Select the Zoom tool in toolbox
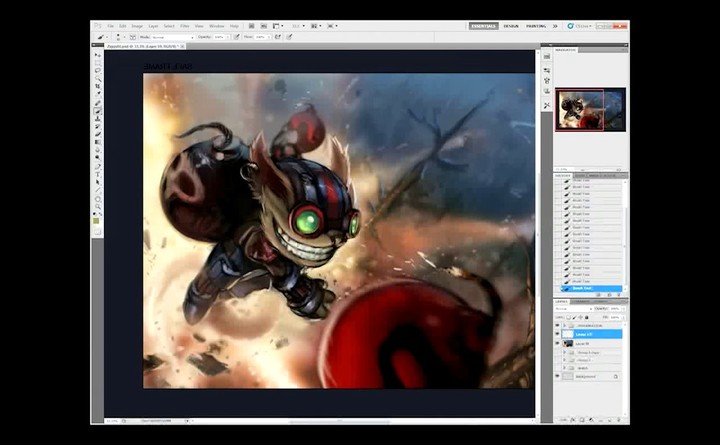720x445 pixels. 97,207
